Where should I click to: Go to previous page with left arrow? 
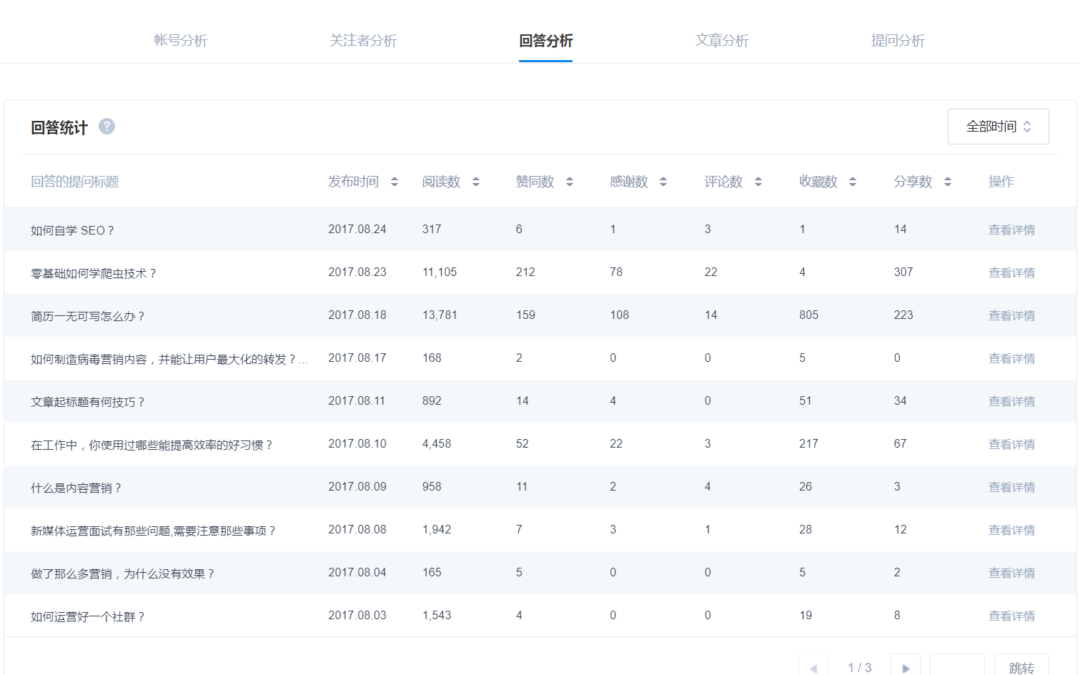point(814,667)
